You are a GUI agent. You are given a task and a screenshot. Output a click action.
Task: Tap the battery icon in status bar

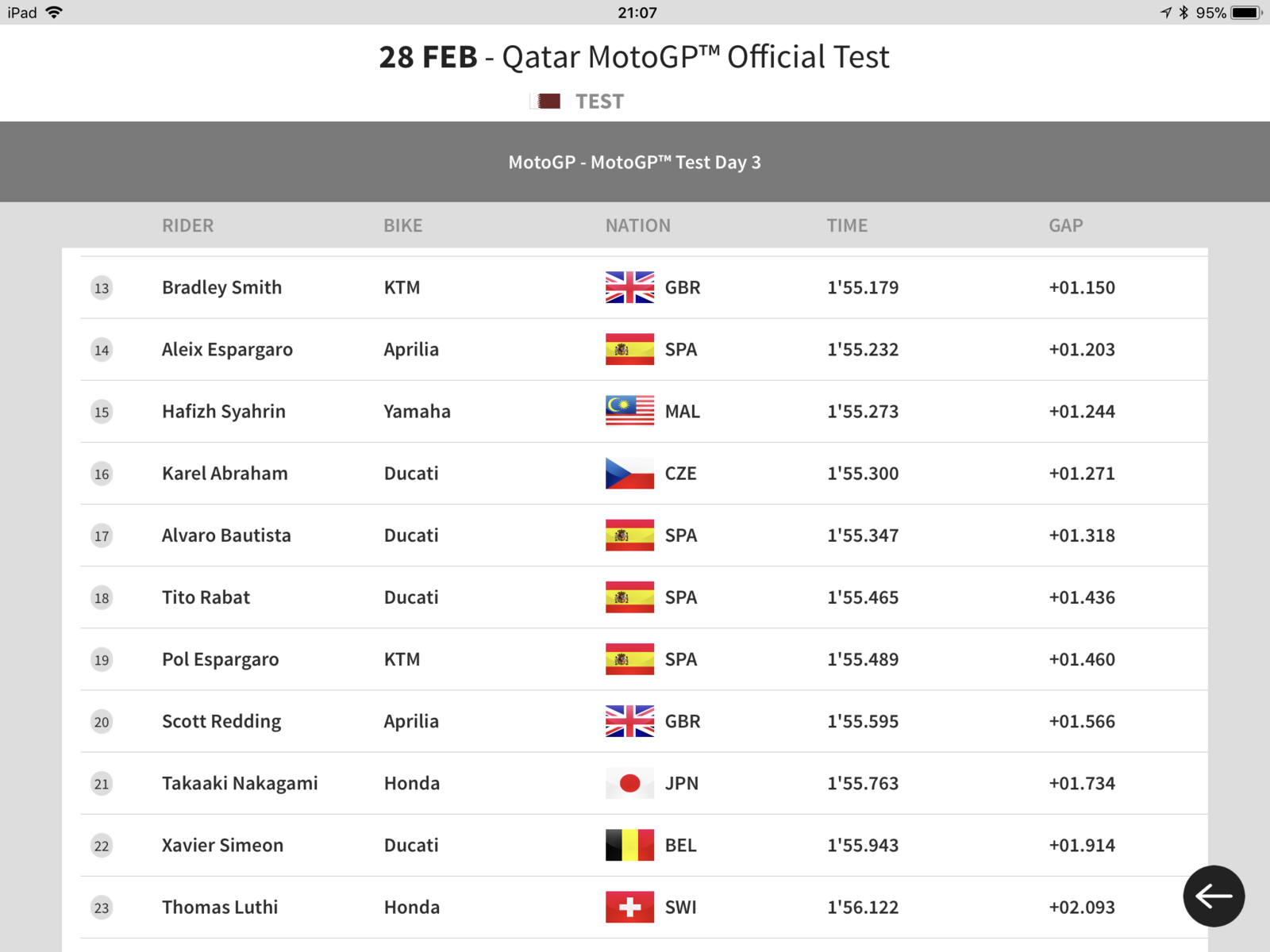[x=1246, y=13]
